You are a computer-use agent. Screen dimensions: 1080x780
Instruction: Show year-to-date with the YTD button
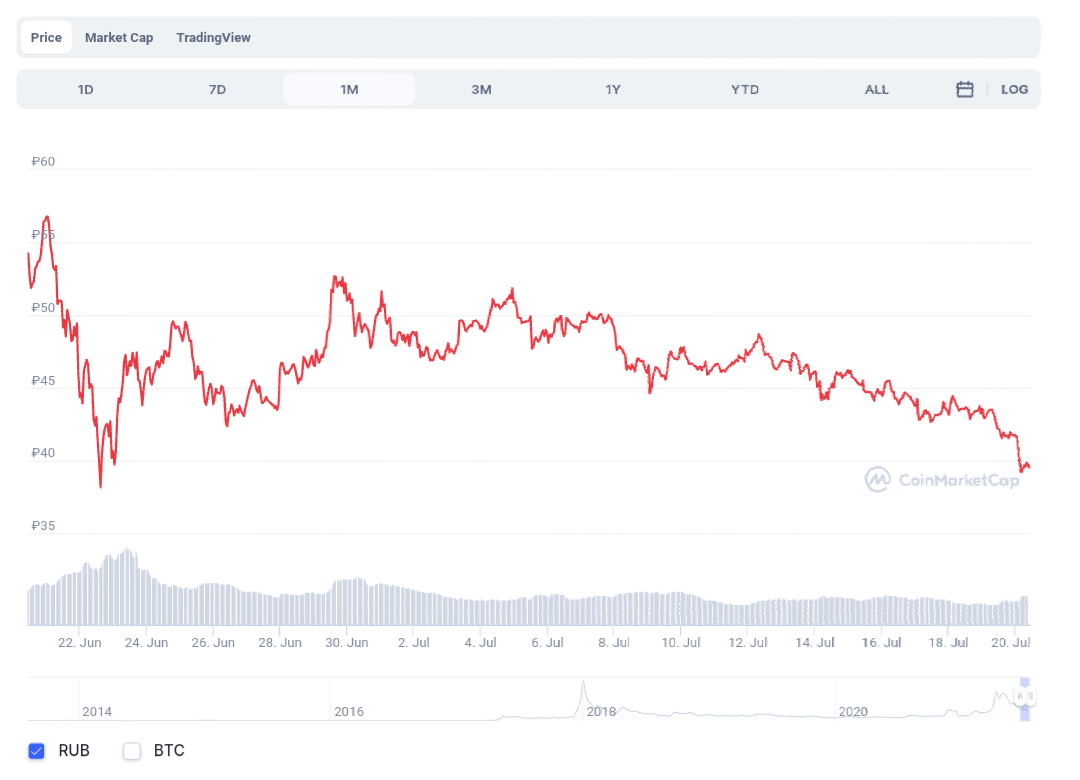click(744, 89)
